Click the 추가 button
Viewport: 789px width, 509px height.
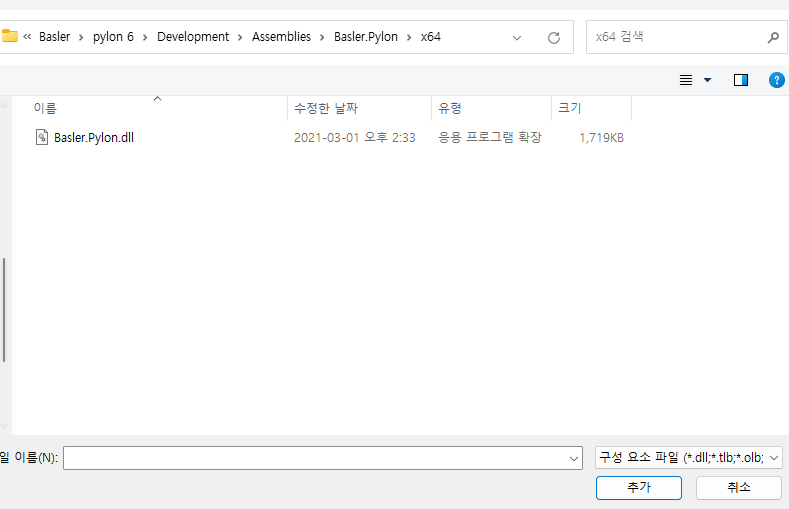[639, 487]
